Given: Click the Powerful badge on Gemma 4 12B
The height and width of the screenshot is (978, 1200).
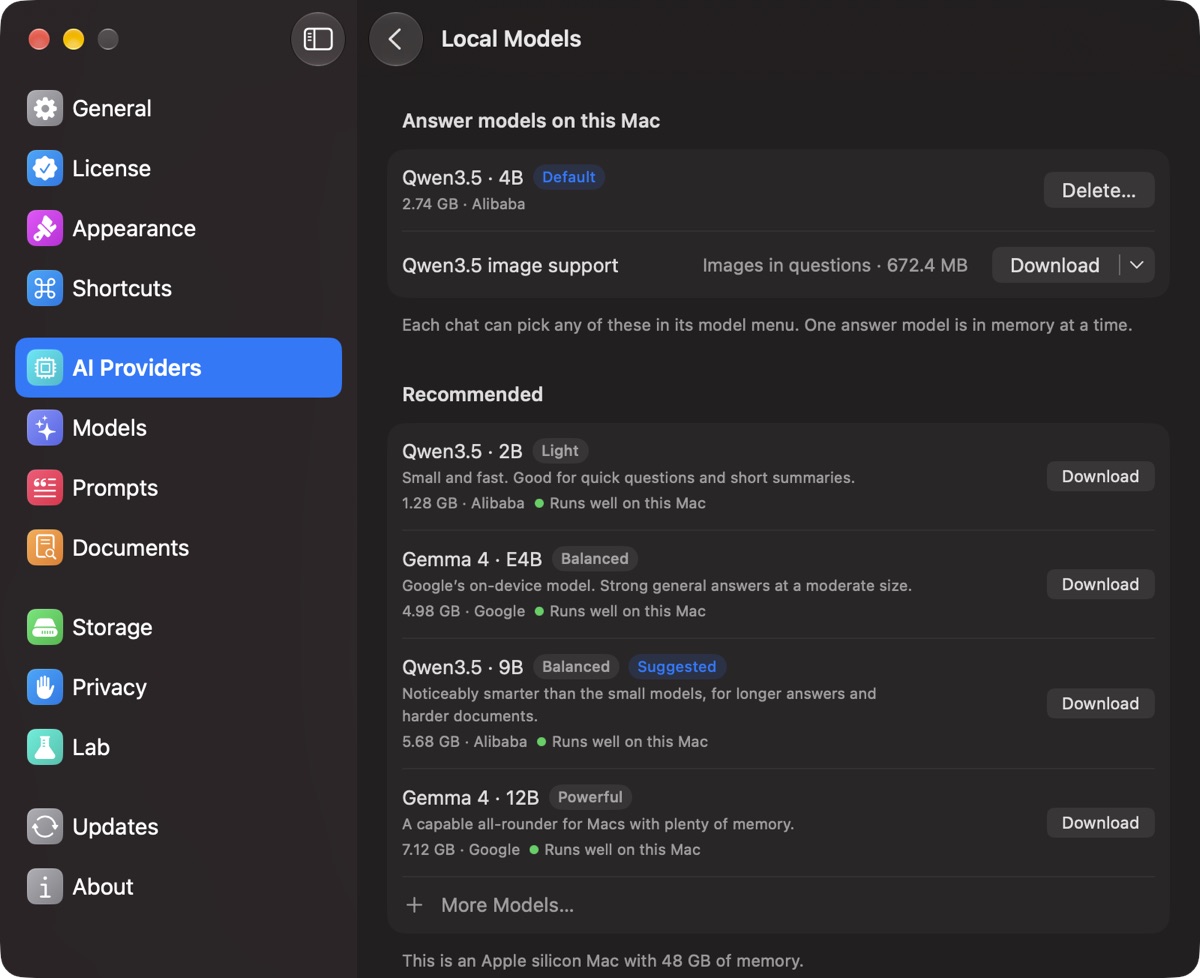Looking at the screenshot, I should pyautogui.click(x=590, y=797).
